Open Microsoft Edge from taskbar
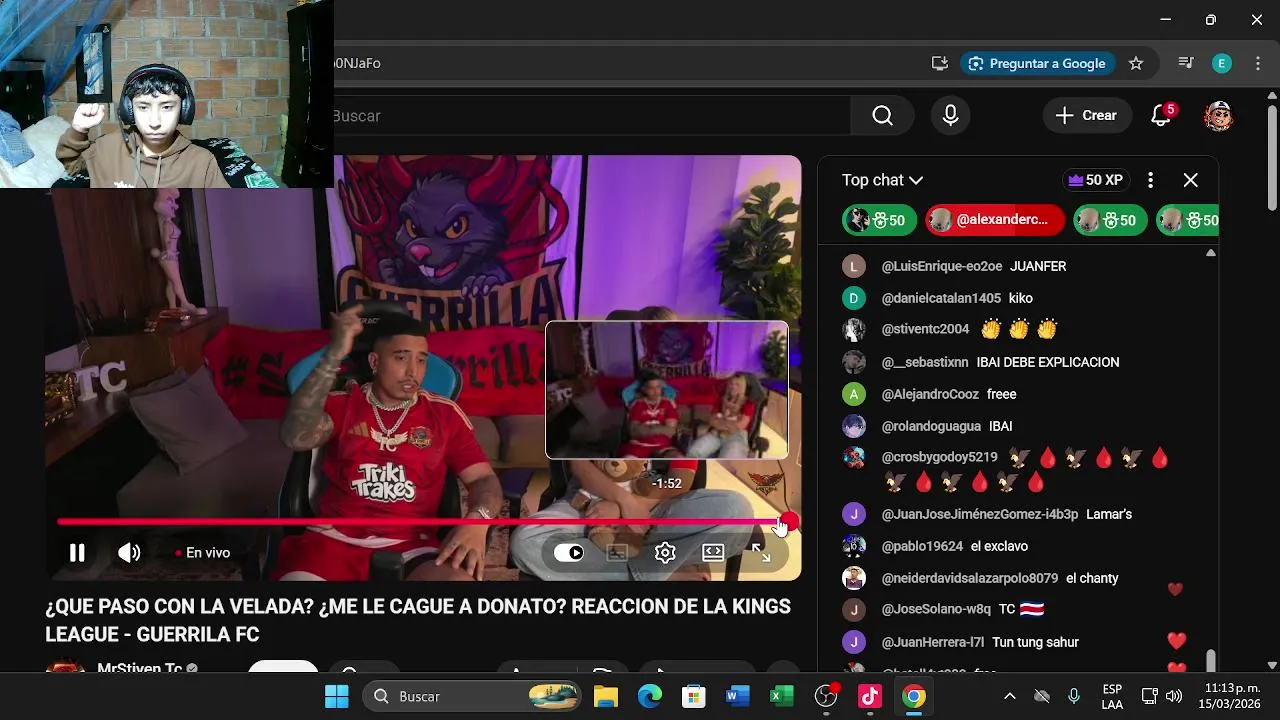Screen dimensions: 1280x720 [x=650, y=696]
